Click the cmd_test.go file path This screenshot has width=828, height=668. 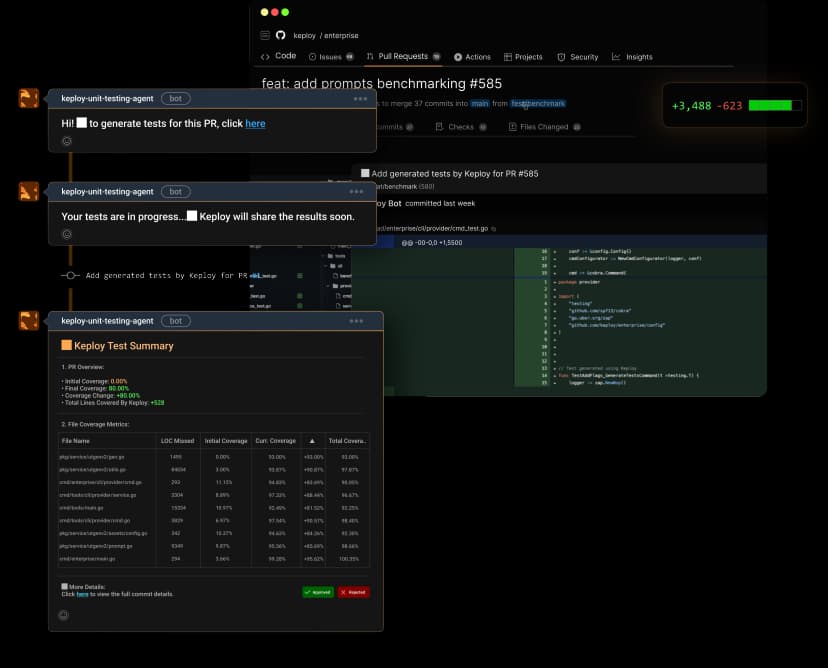tap(431, 229)
